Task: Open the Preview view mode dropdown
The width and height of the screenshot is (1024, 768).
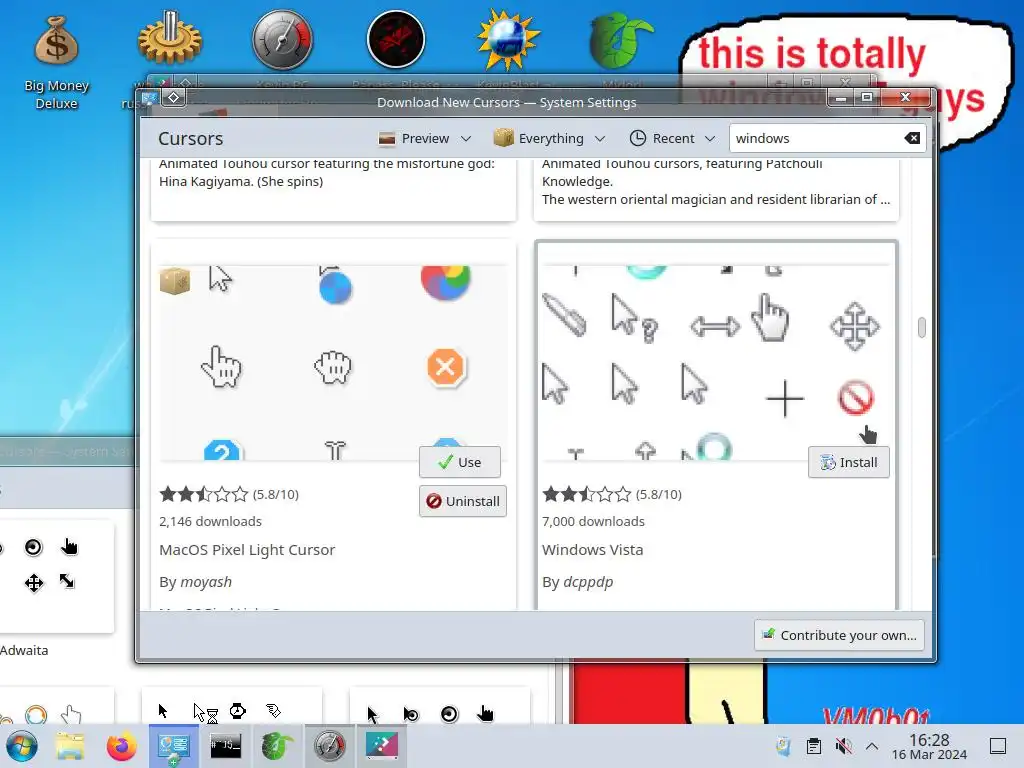Action: pyautogui.click(x=424, y=138)
